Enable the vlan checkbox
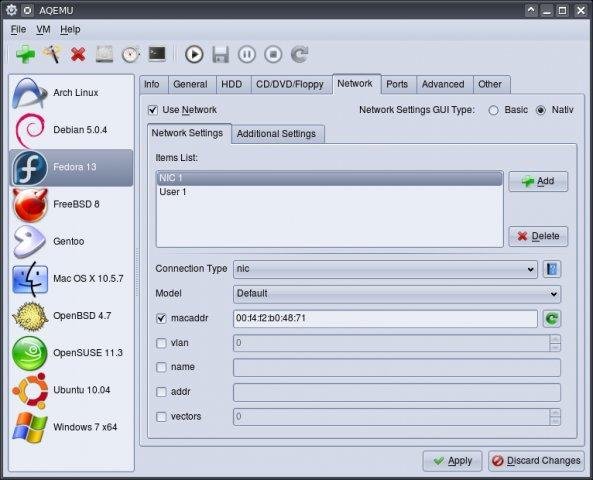Viewport: 593px width, 480px height. (x=161, y=343)
